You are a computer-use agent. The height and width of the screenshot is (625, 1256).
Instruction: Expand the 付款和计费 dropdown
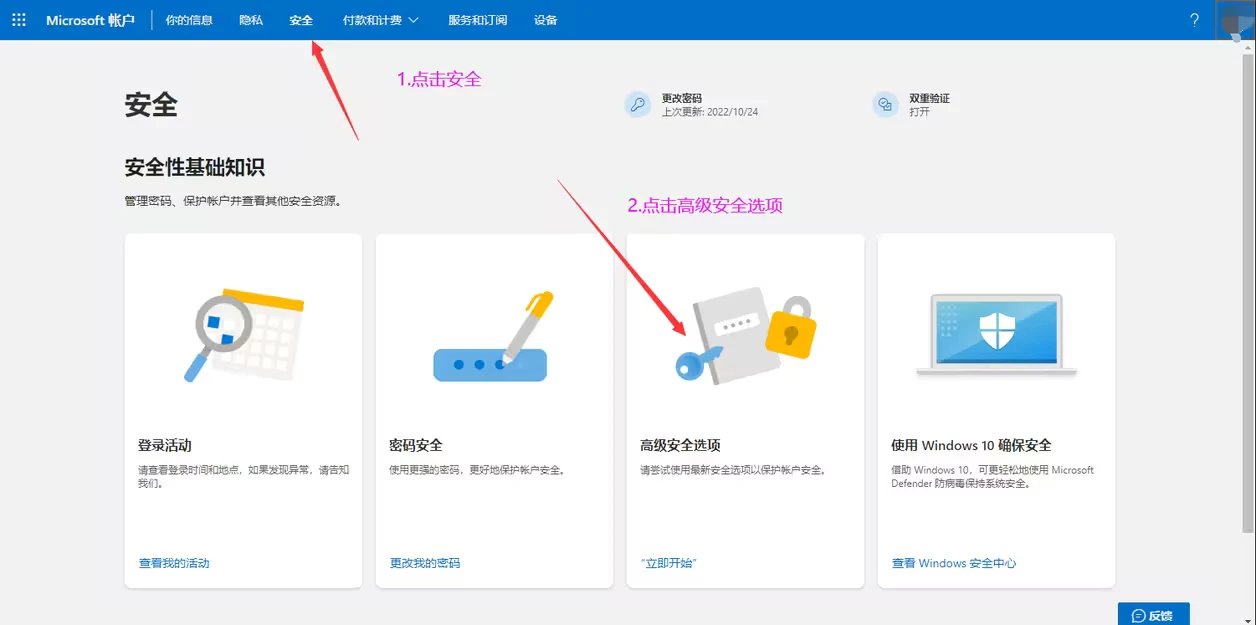(380, 20)
